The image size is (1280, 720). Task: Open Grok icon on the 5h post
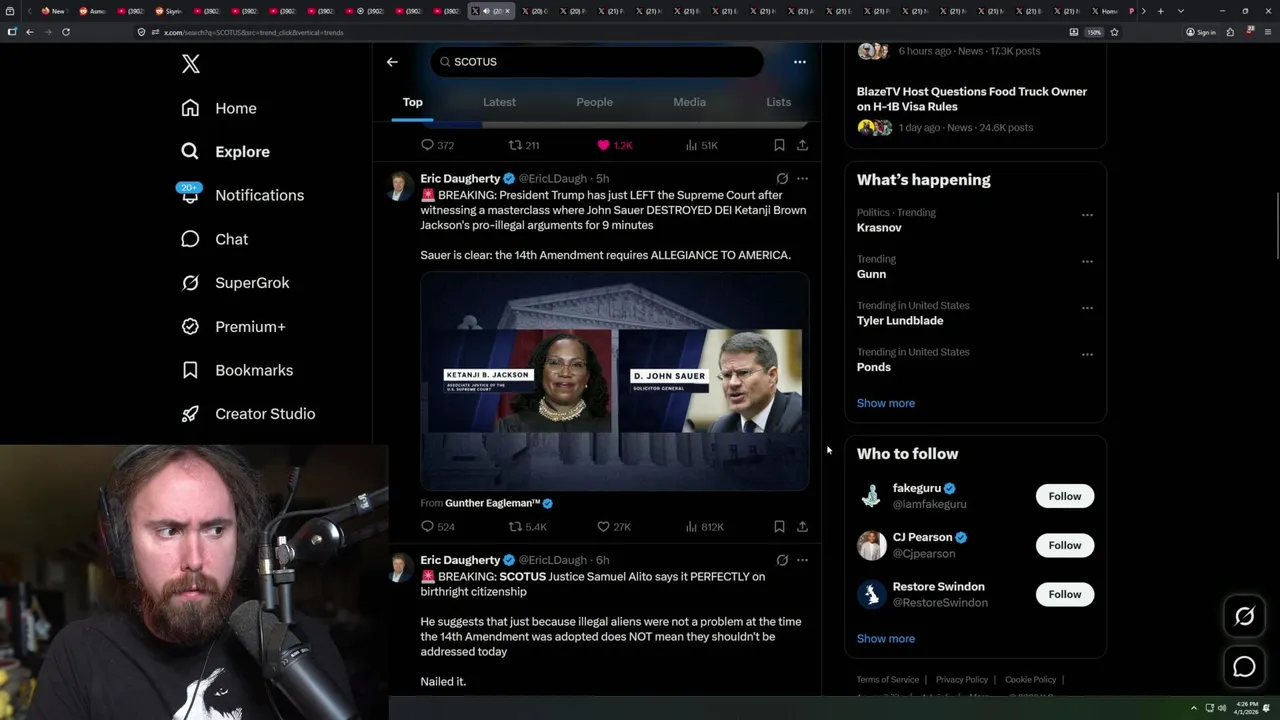782,179
